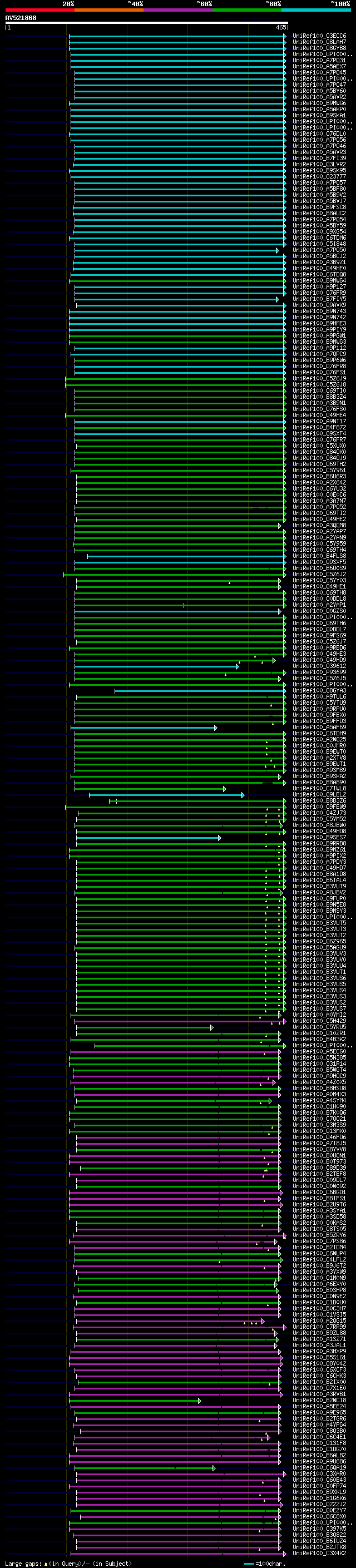This screenshot has height=1568, width=356.
Task: Open hit UniRef100_Q1H090
Action: click(319, 1106)
